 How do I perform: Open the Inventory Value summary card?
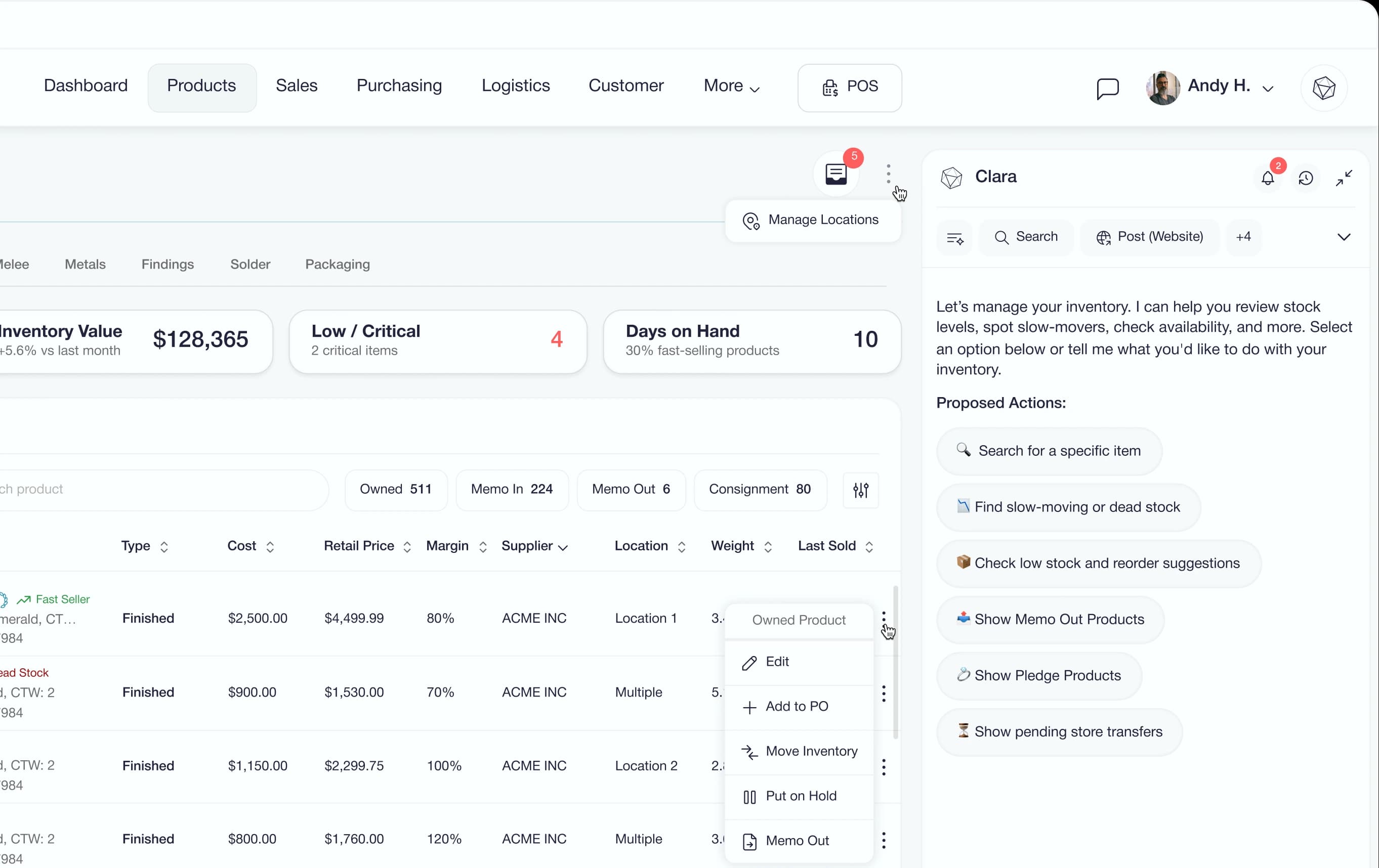pos(135,342)
